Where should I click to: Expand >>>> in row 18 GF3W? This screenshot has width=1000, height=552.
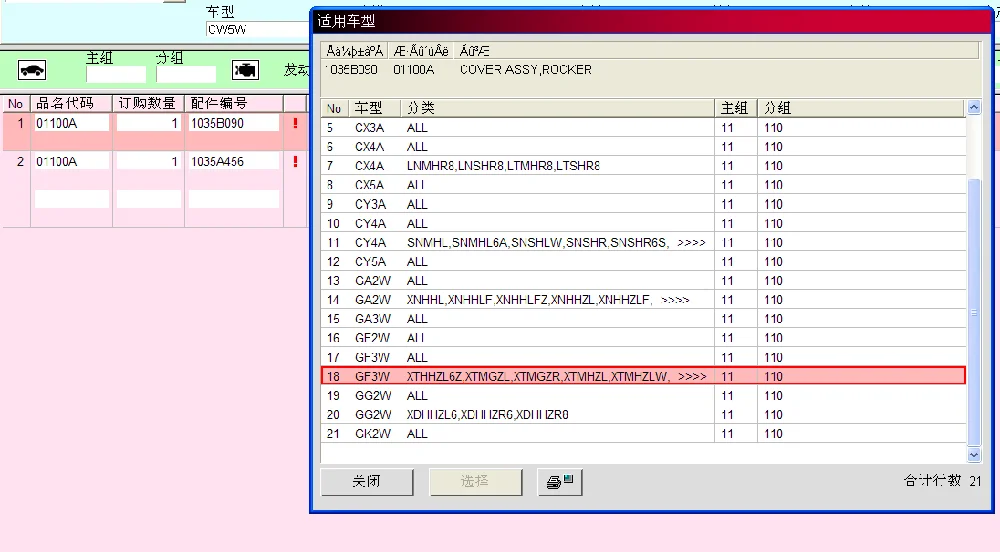point(692,377)
